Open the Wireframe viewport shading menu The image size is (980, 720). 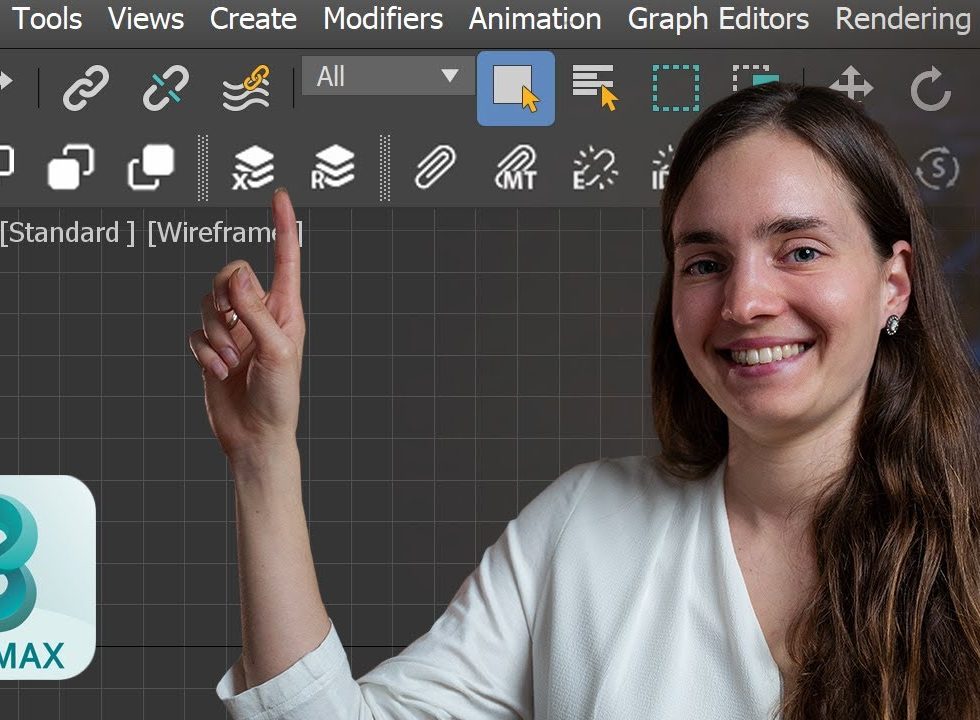click(x=225, y=233)
